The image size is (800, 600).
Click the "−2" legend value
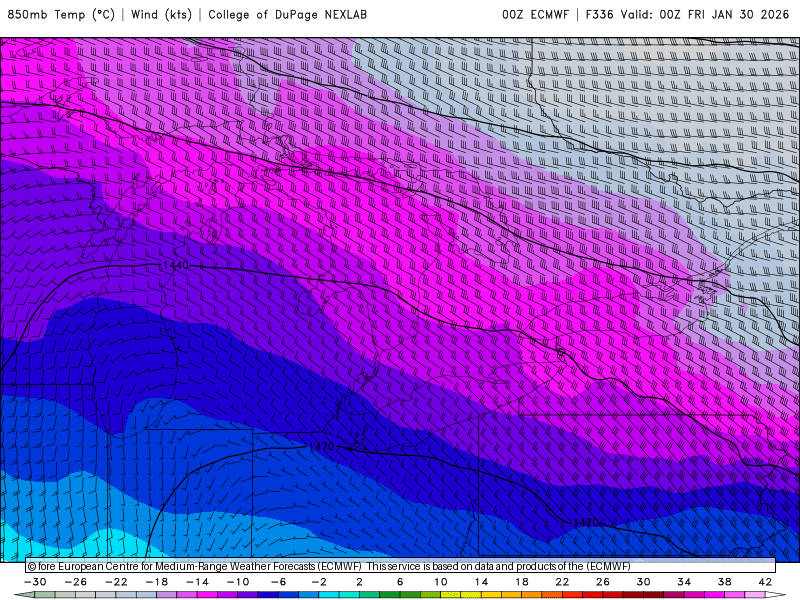[x=319, y=582]
